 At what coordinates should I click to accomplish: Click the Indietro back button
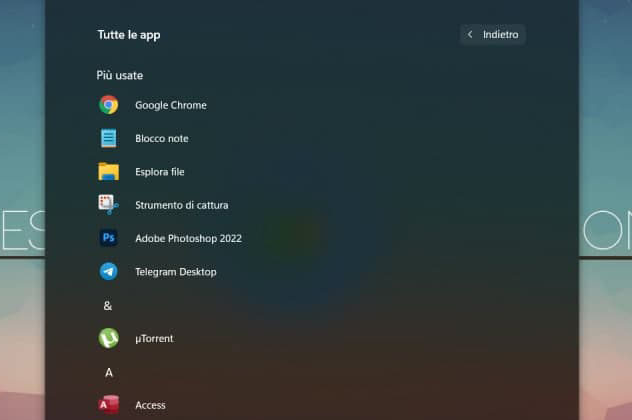point(493,35)
